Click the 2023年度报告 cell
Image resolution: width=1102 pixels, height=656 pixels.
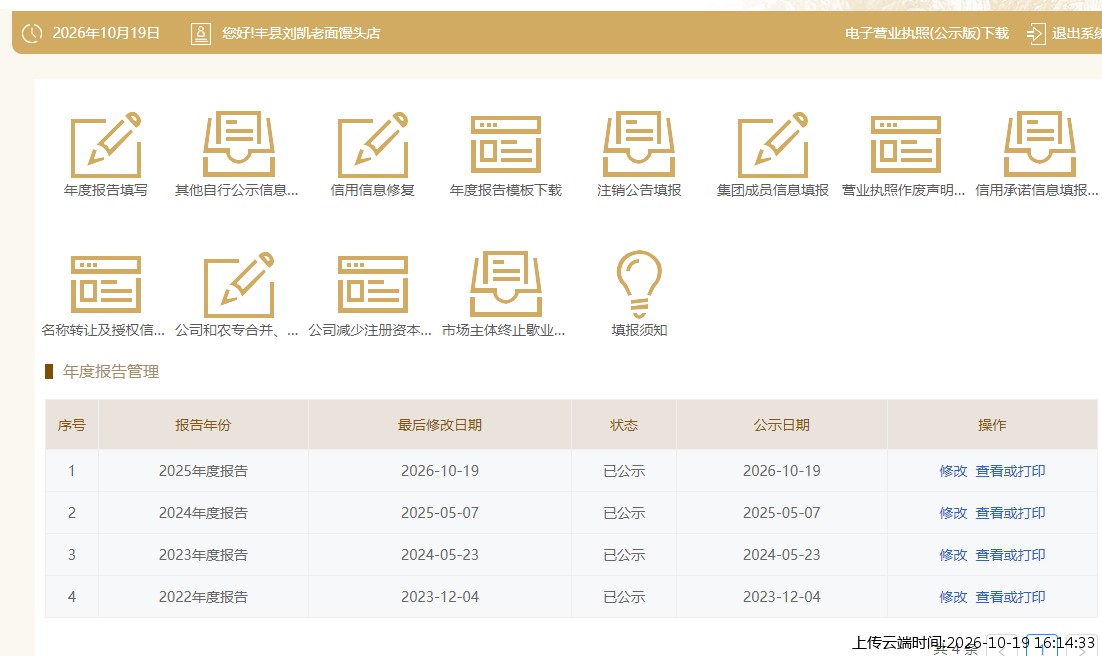point(203,555)
